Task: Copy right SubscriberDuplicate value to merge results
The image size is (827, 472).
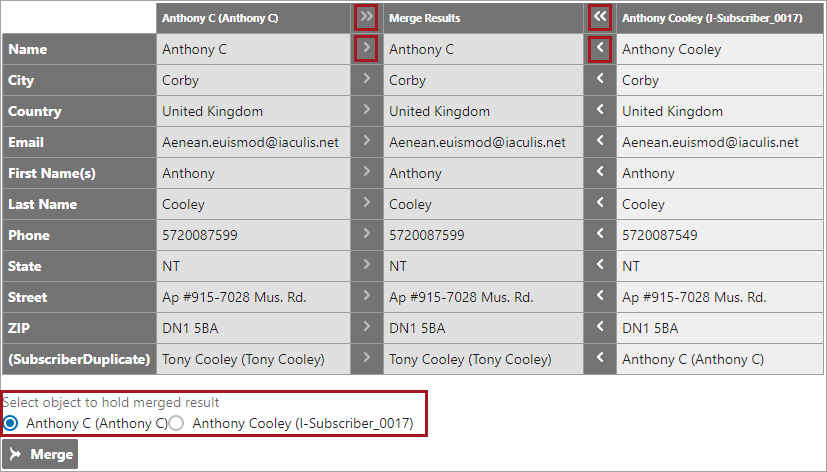Action: click(599, 358)
